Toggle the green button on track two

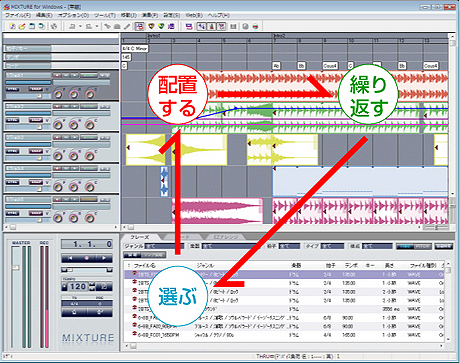(x=89, y=106)
